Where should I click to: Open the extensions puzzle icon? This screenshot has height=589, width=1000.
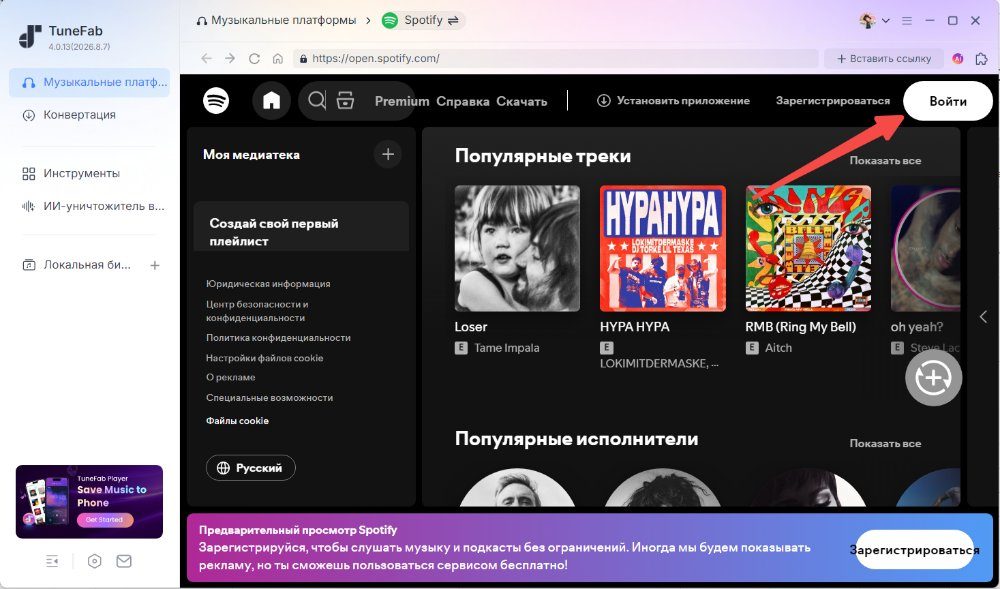point(982,59)
